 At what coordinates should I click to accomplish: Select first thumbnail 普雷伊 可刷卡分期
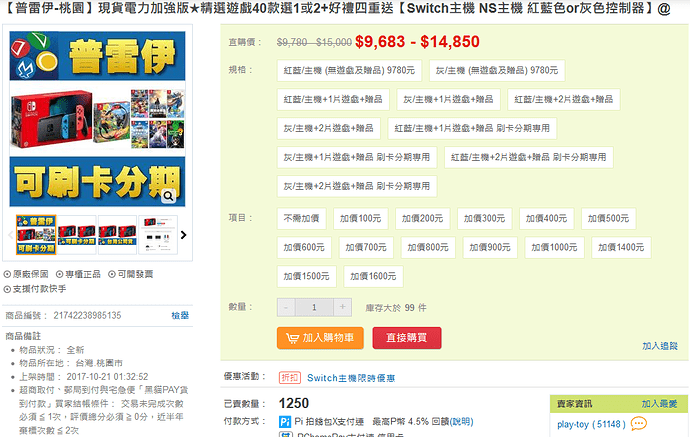click(x=36, y=235)
